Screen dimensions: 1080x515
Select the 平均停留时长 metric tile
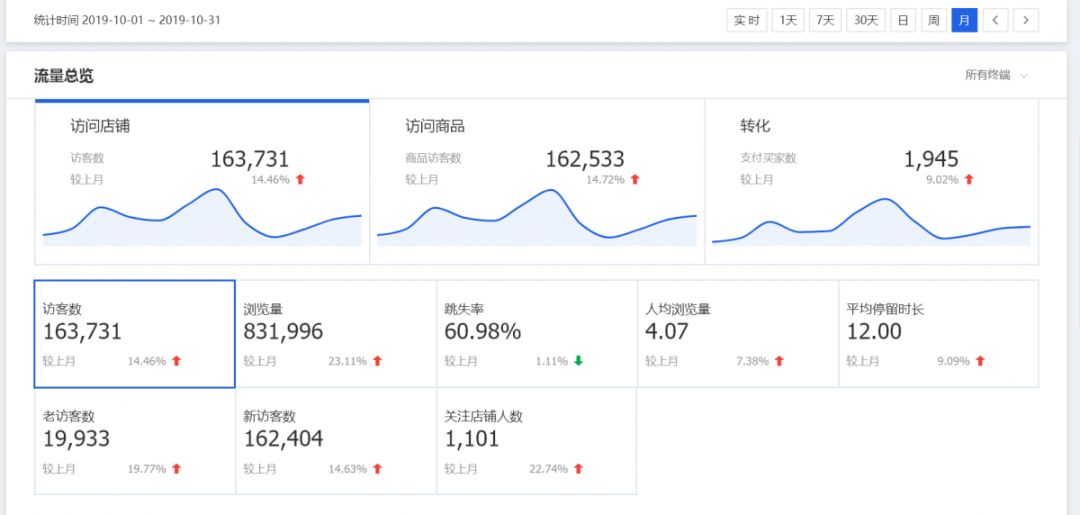(939, 334)
